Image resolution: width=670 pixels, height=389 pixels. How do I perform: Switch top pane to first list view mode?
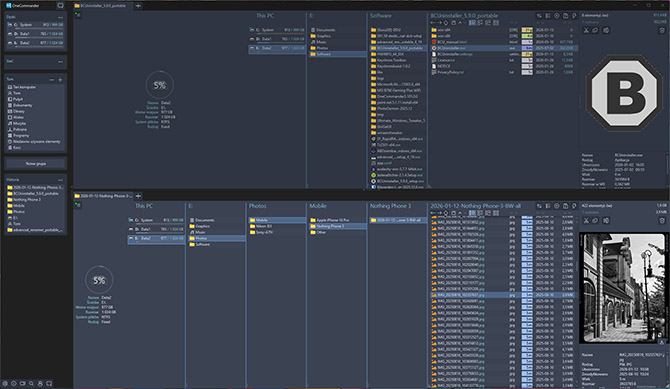472,22
